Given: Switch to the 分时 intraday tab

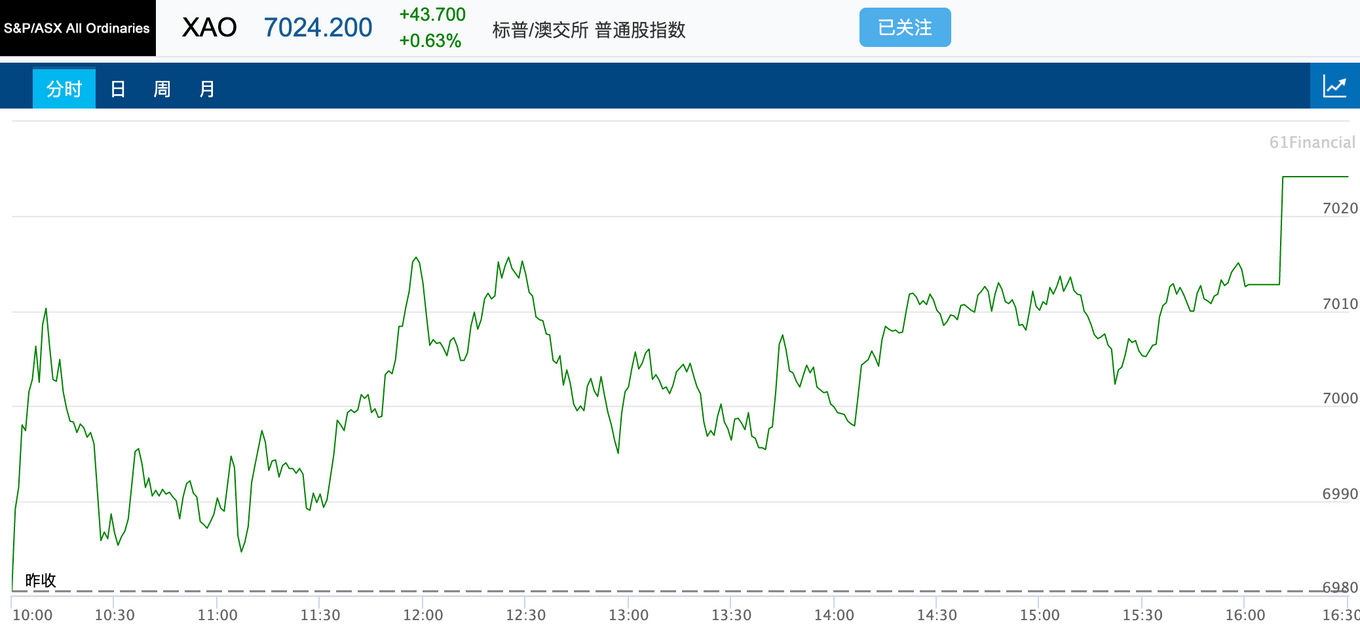Looking at the screenshot, I should click(x=64, y=89).
